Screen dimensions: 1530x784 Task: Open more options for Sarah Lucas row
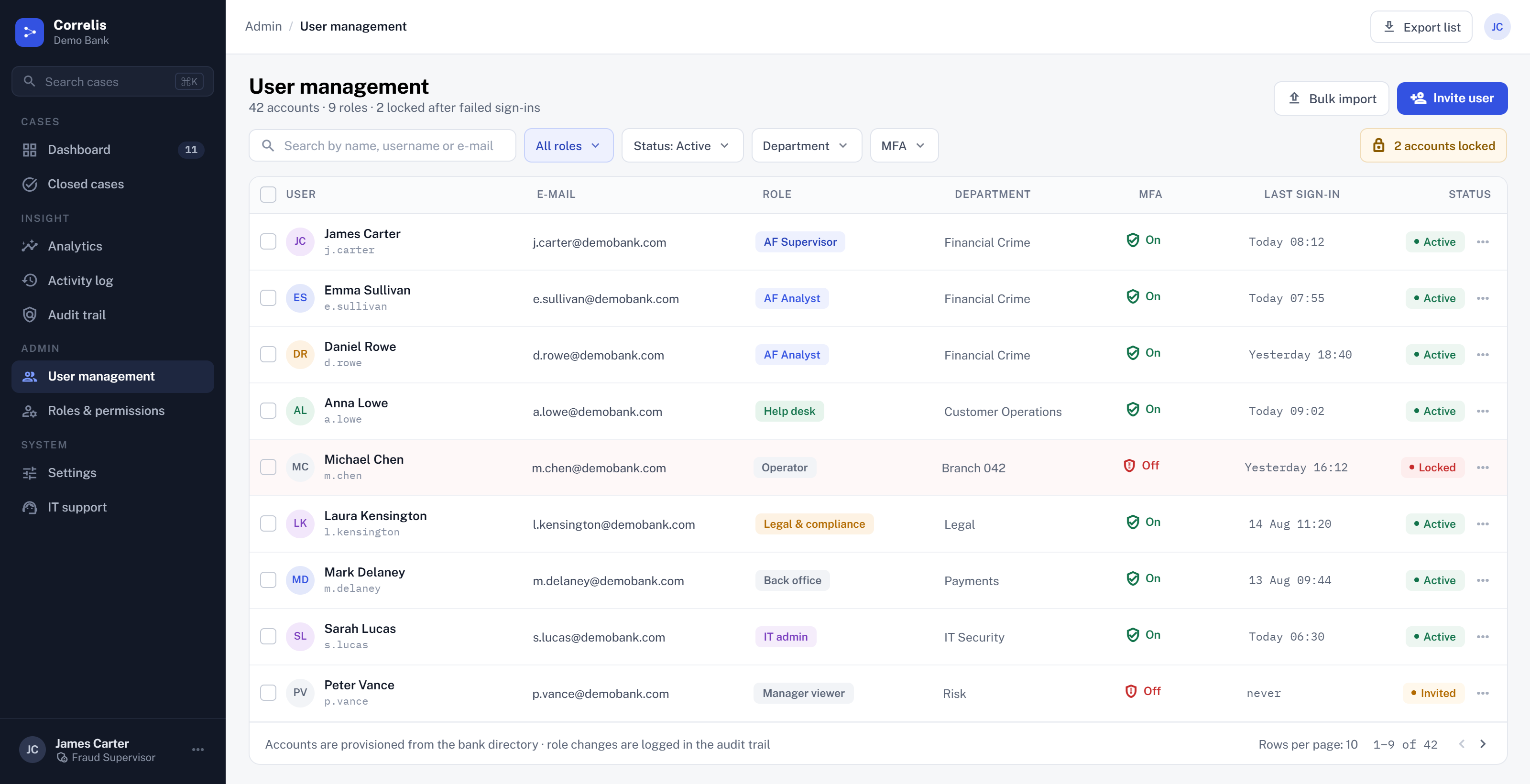(1483, 637)
